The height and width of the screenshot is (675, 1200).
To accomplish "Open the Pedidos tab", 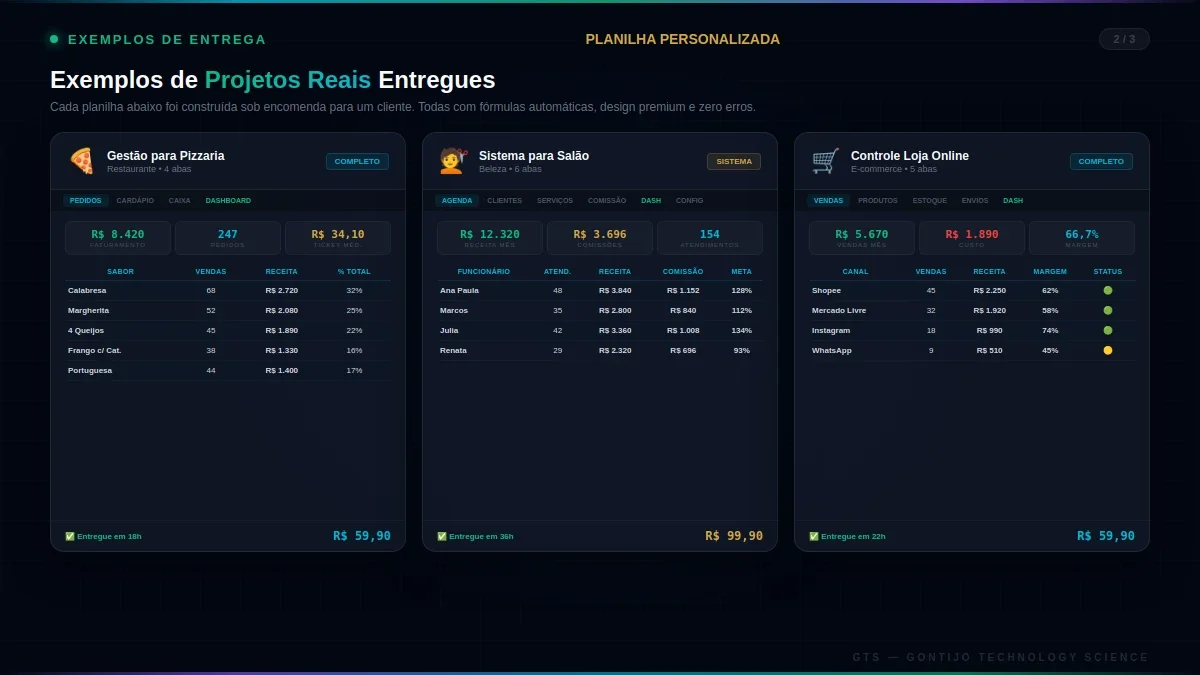I will pos(86,200).
